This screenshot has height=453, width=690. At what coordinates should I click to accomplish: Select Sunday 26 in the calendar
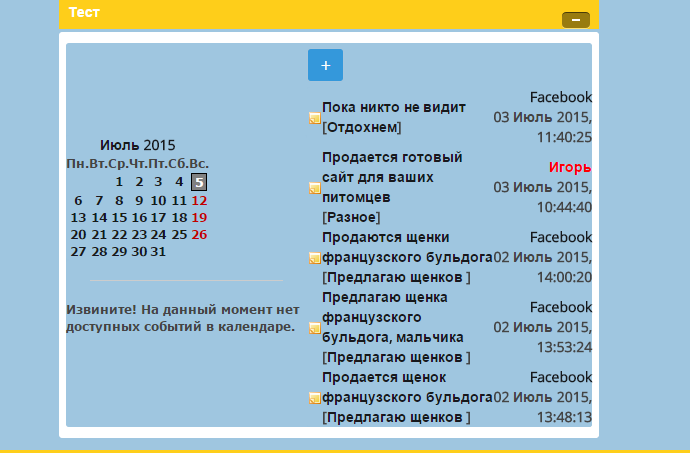pos(199,235)
